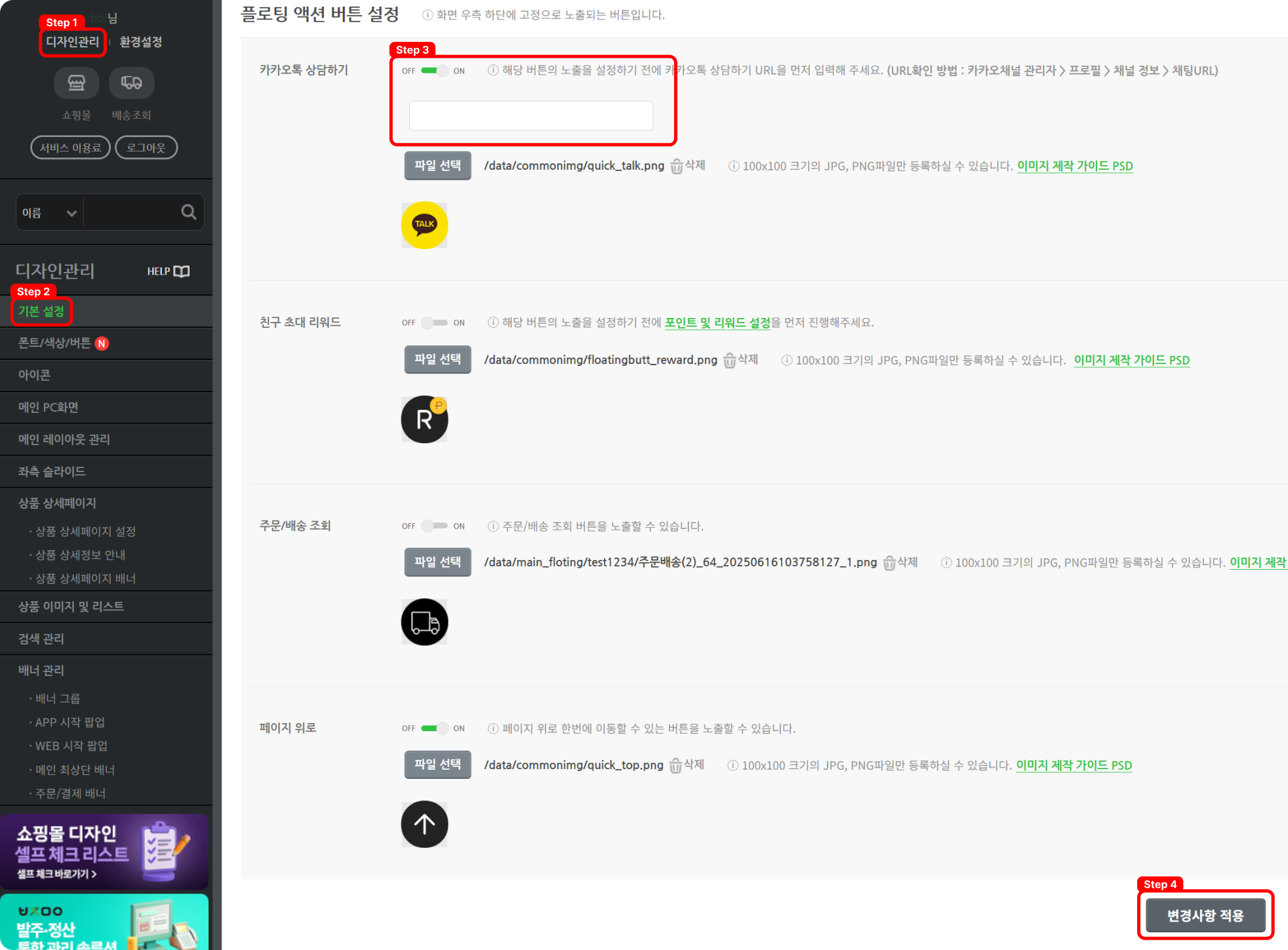Screen dimensions: 1288x950
Task: Click the 변경사항 적용 button
Action: click(1205, 915)
